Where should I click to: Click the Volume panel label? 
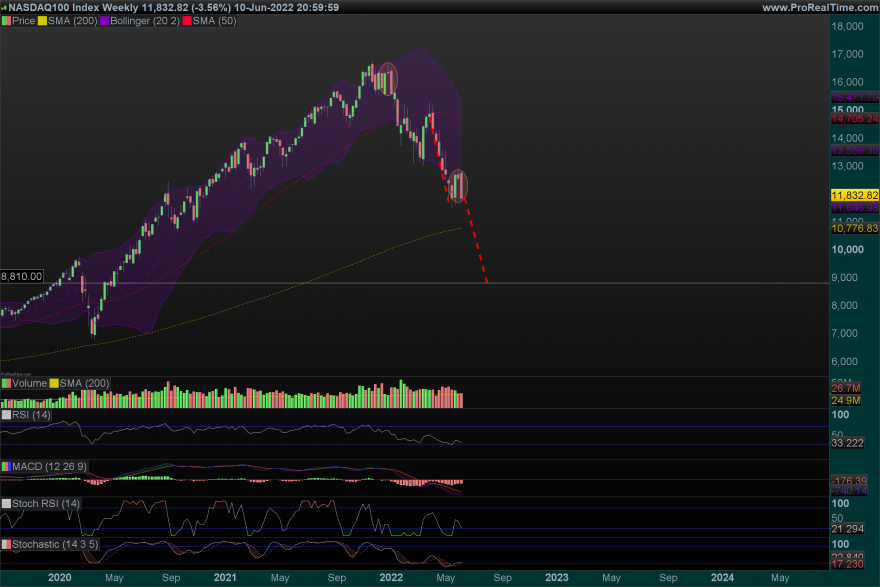[x=29, y=383]
